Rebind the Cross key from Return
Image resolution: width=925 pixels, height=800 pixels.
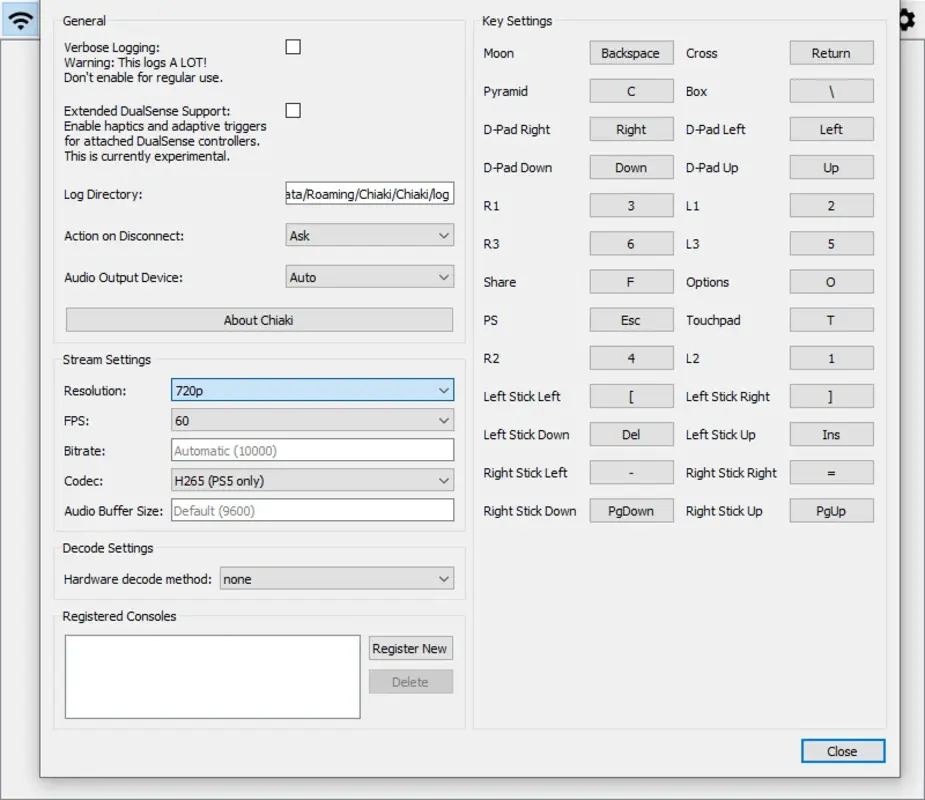pos(831,52)
